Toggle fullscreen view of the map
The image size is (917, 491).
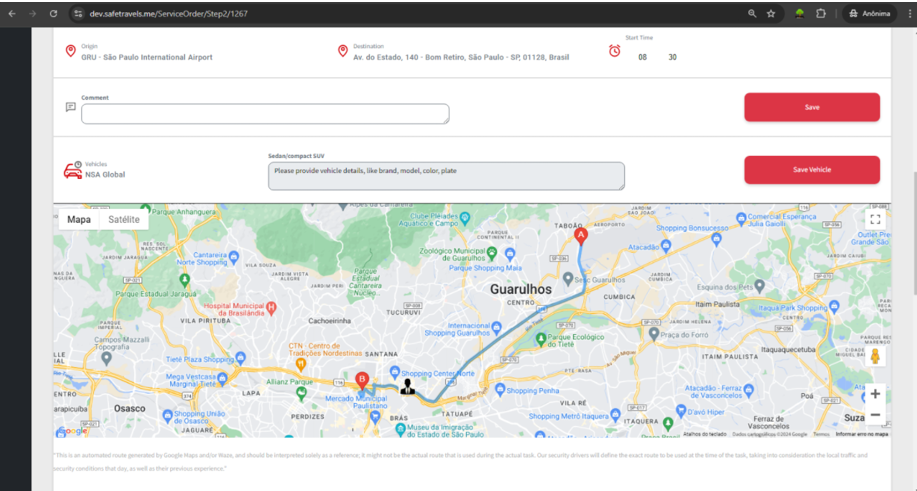click(x=875, y=220)
